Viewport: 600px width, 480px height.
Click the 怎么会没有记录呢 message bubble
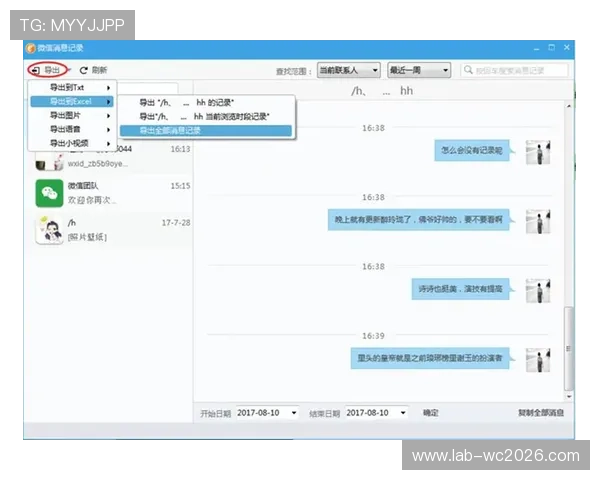[x=472, y=150]
